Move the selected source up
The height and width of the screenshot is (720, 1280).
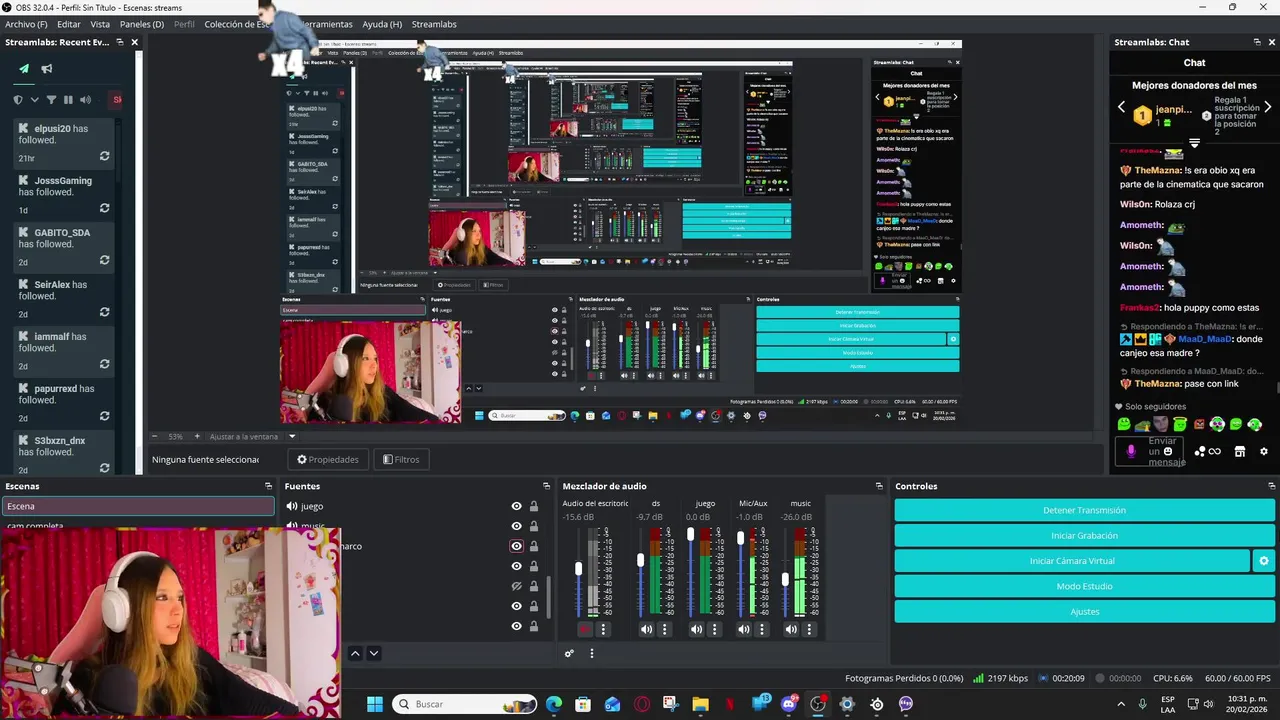[x=355, y=653]
